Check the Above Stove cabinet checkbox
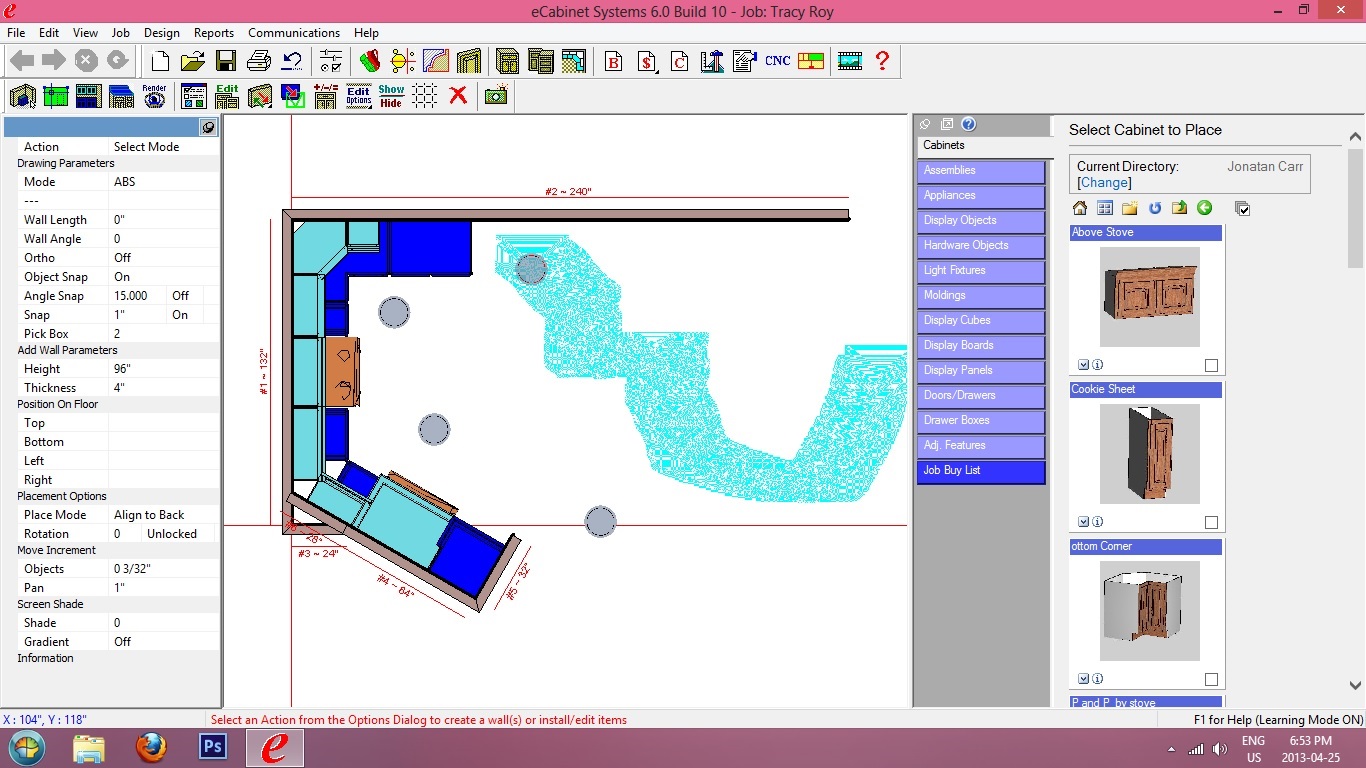The image size is (1366, 768). 1211,366
